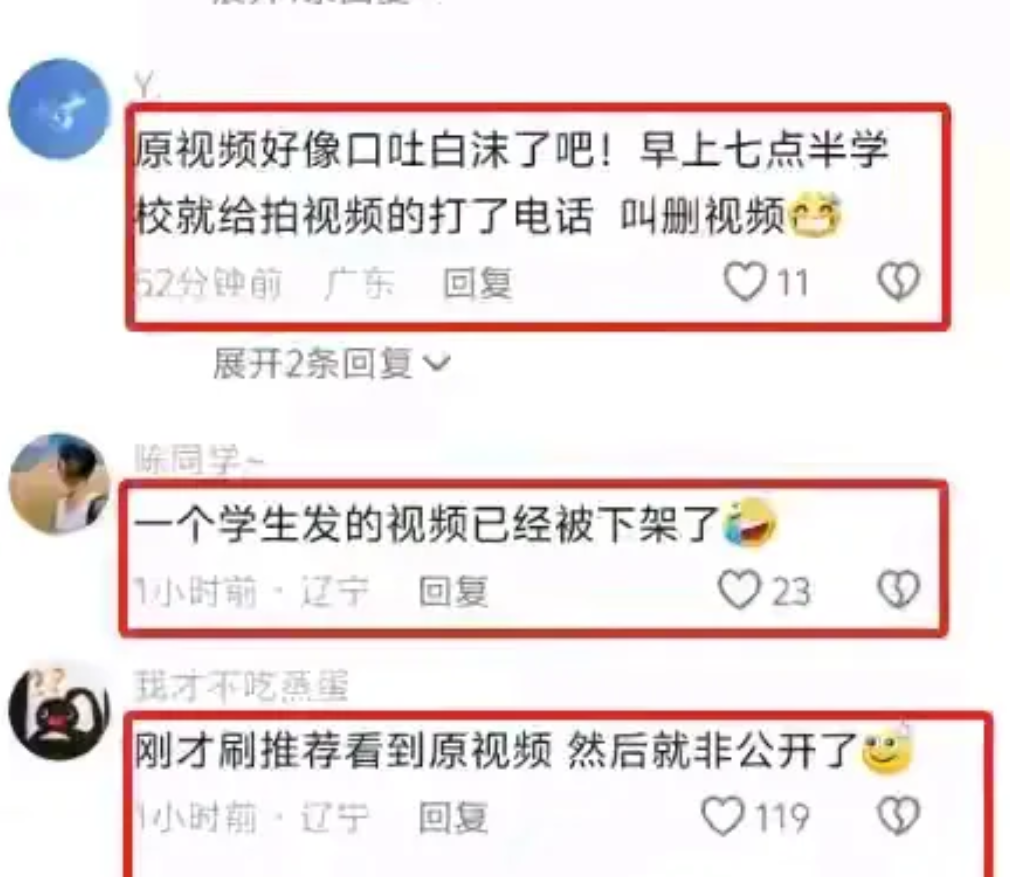Click the chevron beside 展开2条回复
1010x877 pixels.
point(437,364)
